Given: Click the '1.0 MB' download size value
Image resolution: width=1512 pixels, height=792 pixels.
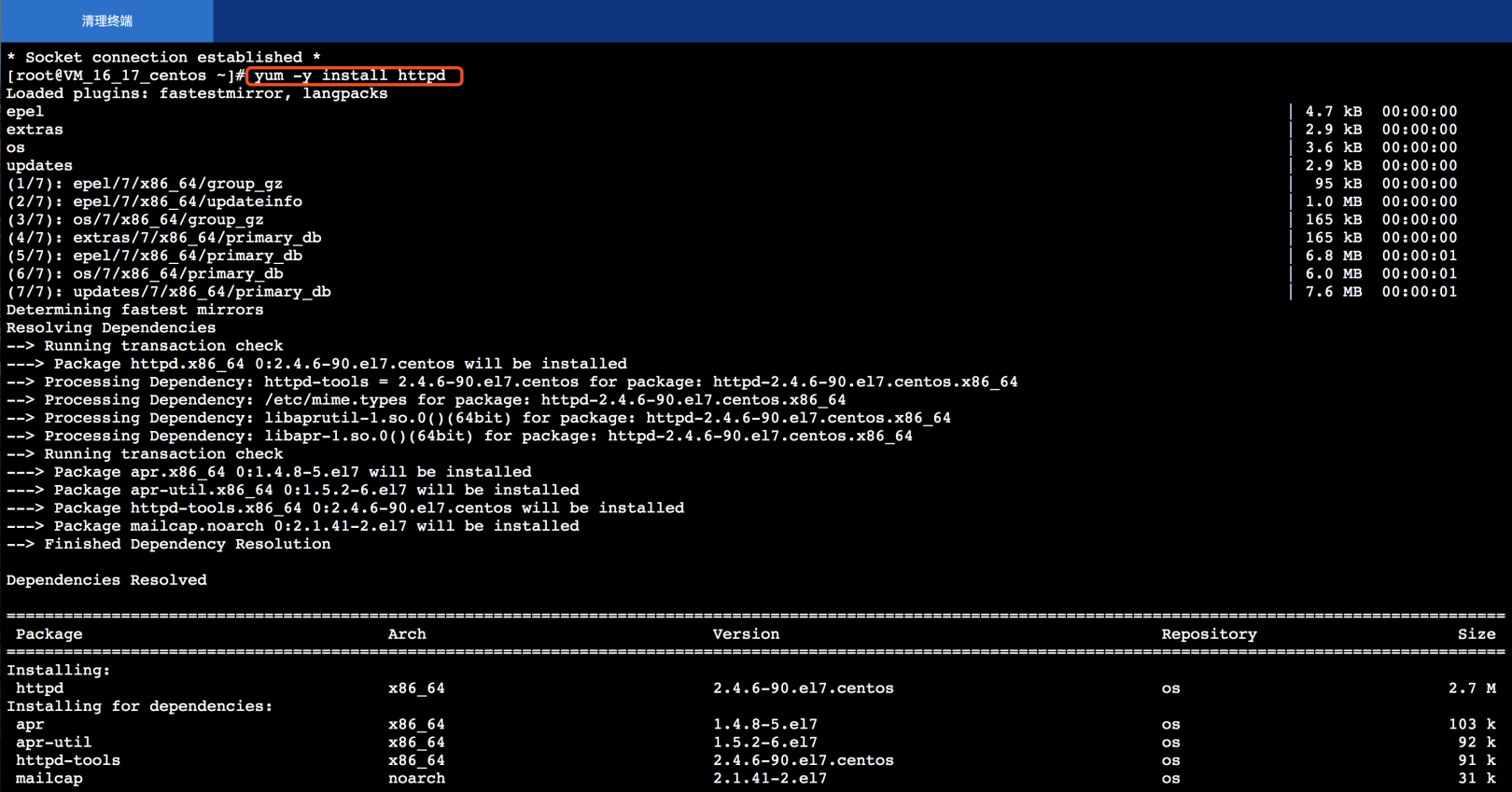Looking at the screenshot, I should [x=1334, y=201].
